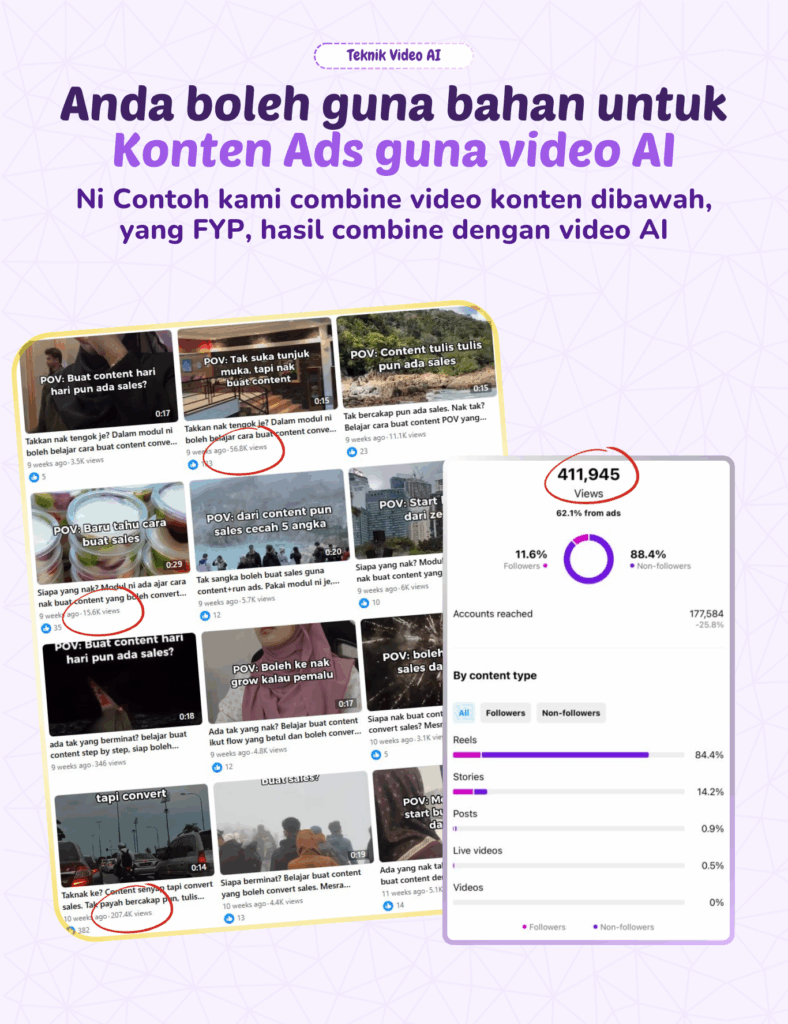Image resolution: width=788 pixels, height=1024 pixels.
Task: Click the Teknik Video AI badge
Action: point(393,56)
